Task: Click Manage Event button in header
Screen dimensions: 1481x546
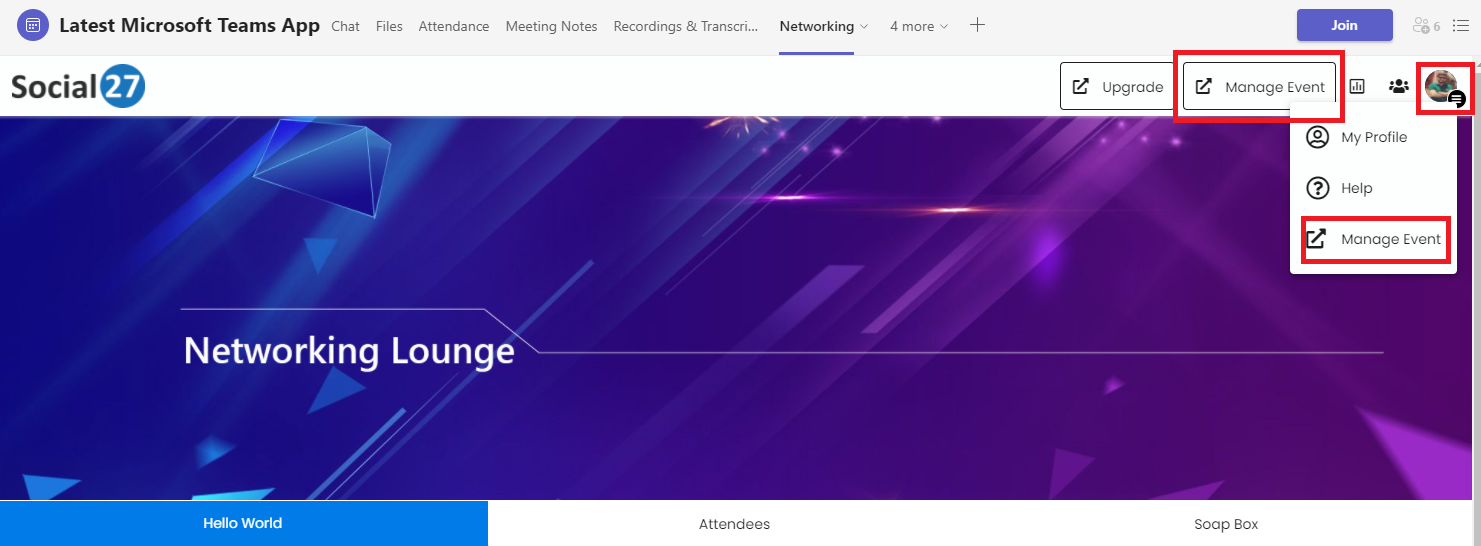Action: [1259, 87]
